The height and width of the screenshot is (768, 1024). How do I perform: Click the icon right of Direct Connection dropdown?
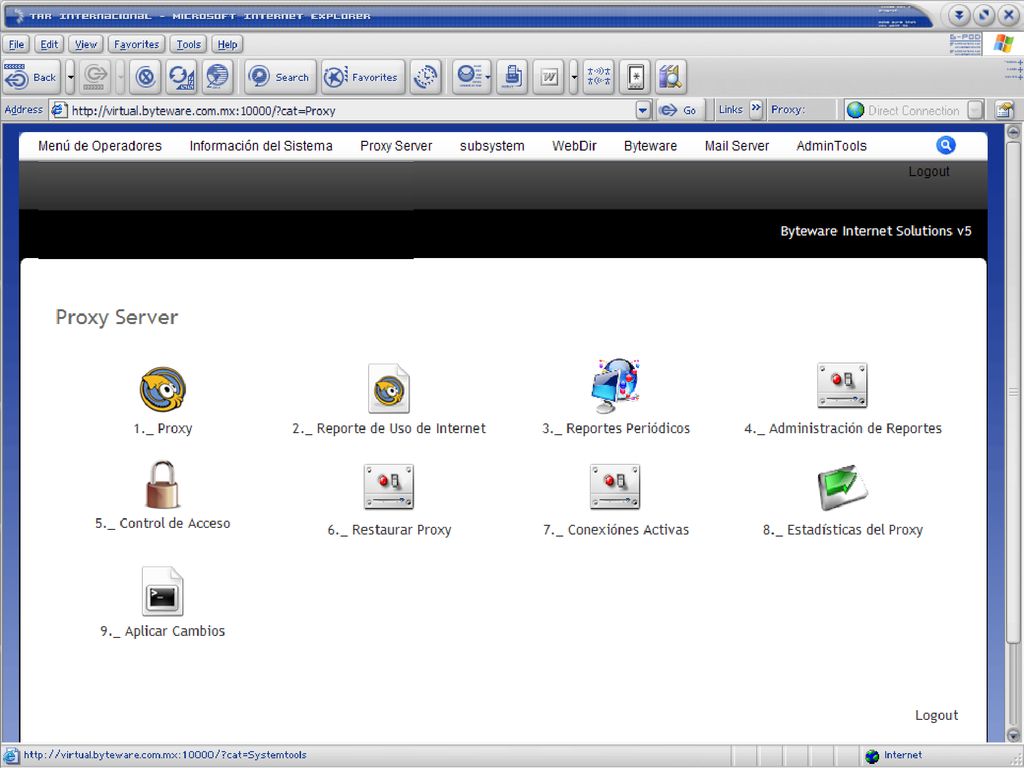(1004, 110)
